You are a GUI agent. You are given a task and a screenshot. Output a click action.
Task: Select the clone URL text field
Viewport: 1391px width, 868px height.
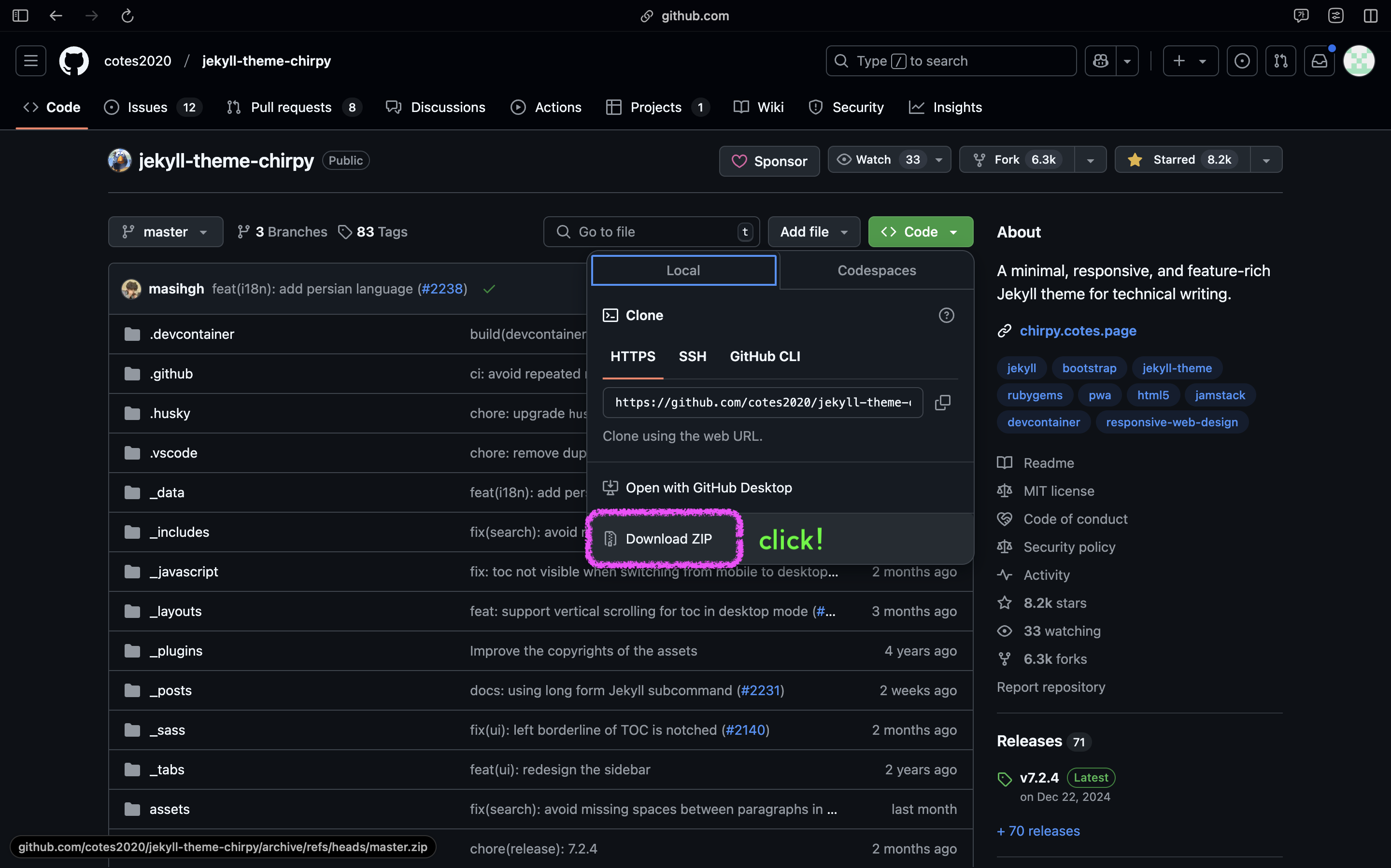pos(763,403)
